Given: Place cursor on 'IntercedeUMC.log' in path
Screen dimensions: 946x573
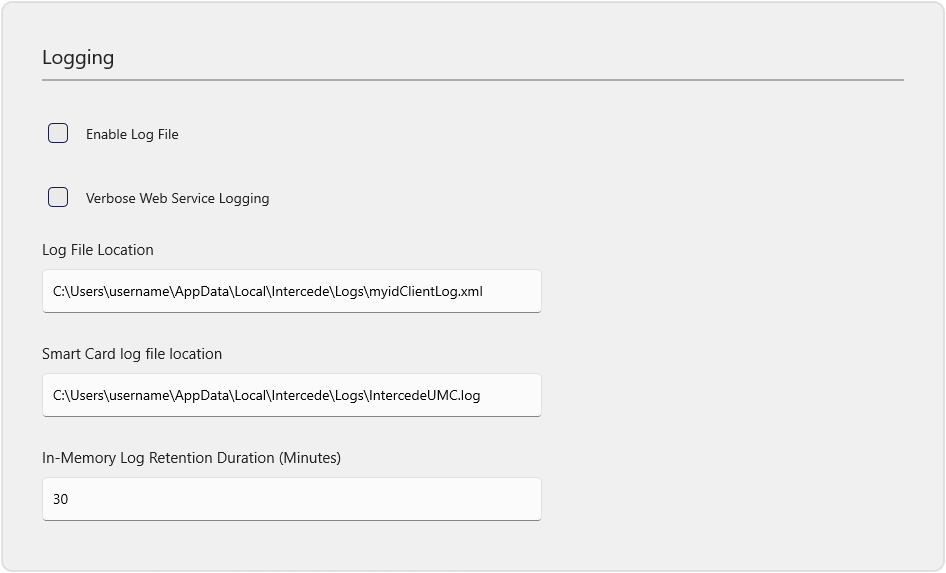Looking at the screenshot, I should tap(425, 395).
